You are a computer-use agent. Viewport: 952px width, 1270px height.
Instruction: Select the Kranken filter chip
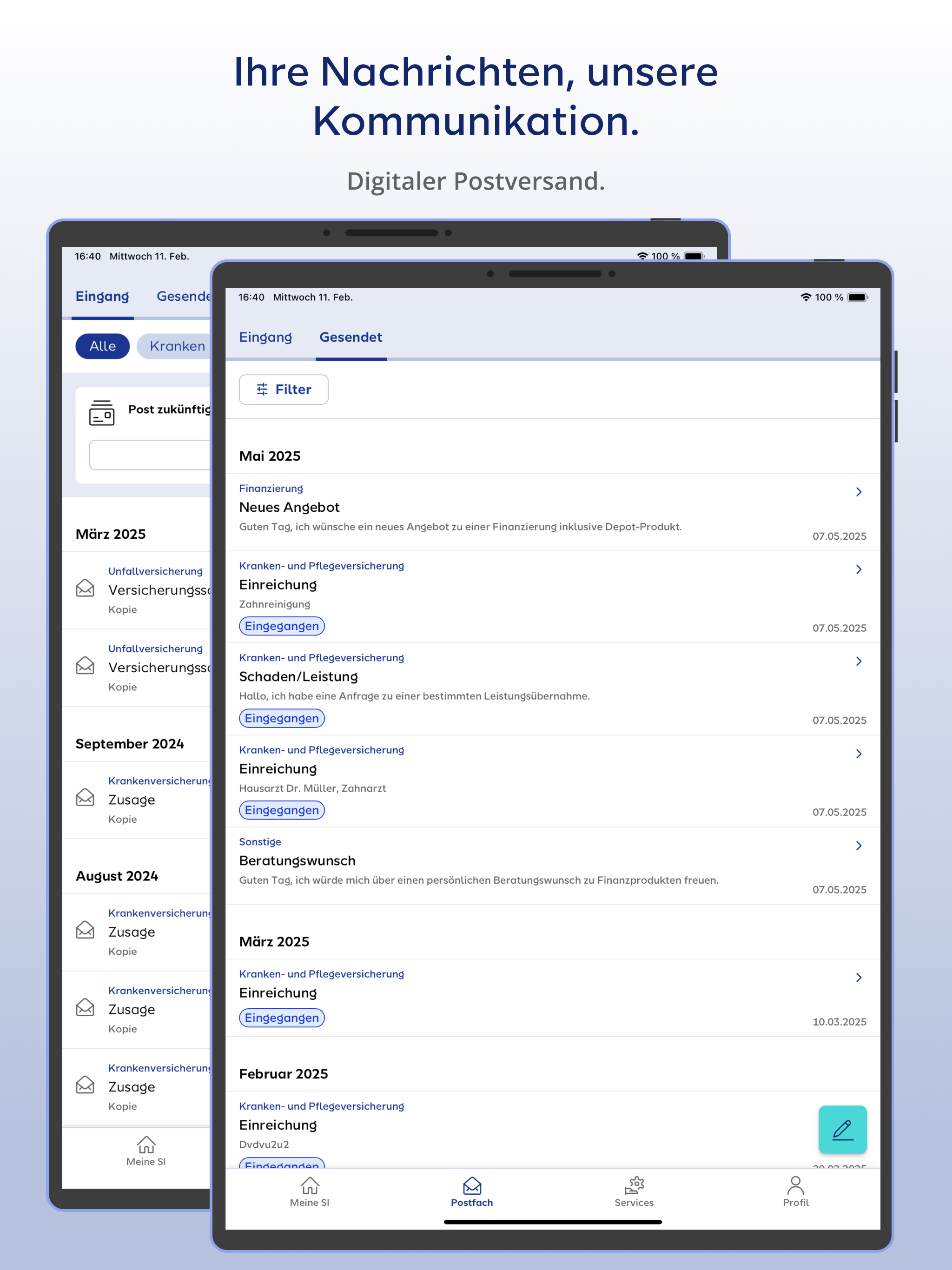[174, 346]
